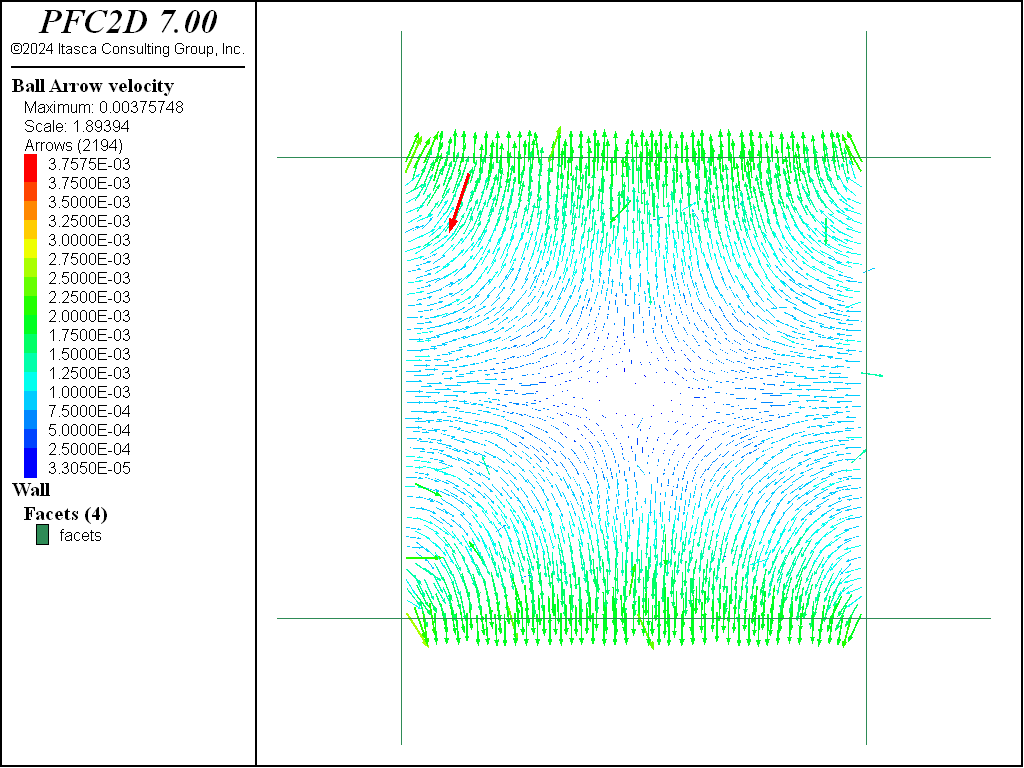The image size is (1024, 768).
Task: Click the dark blue 3.3050E-05 legend swatch
Action: tap(30, 468)
